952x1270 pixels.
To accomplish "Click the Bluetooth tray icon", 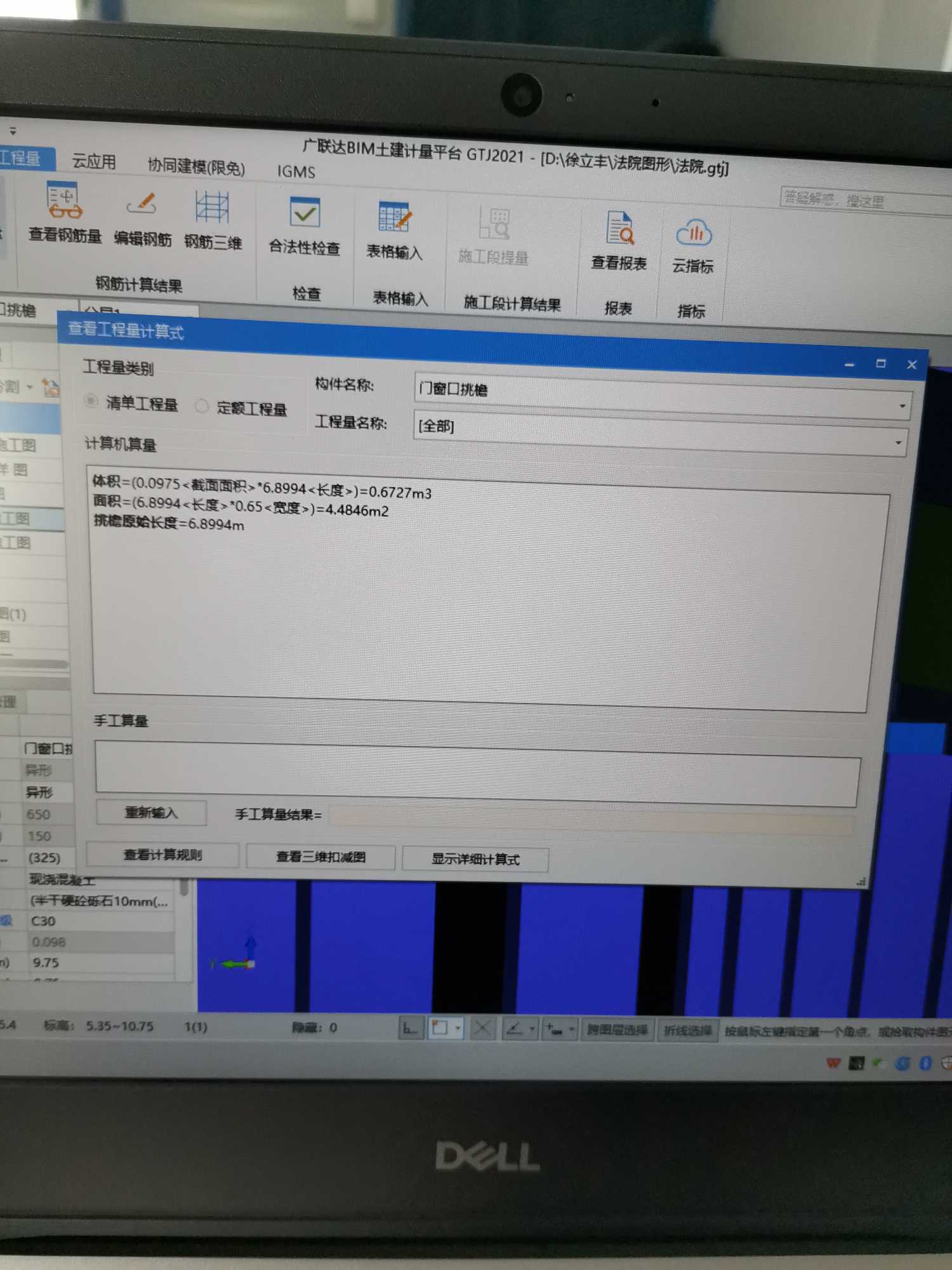I will 925,1062.
